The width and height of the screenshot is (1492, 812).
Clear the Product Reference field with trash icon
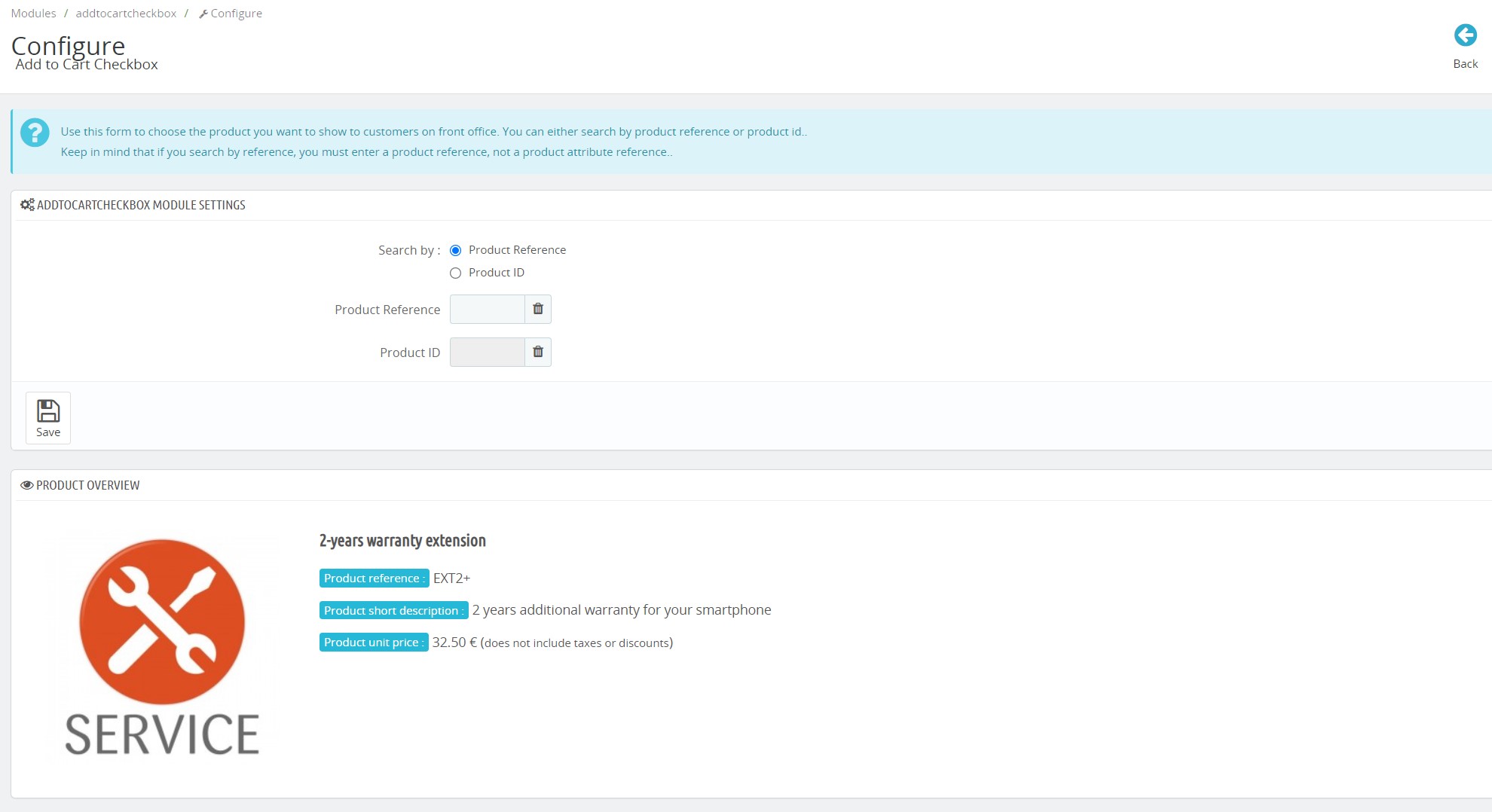(538, 309)
